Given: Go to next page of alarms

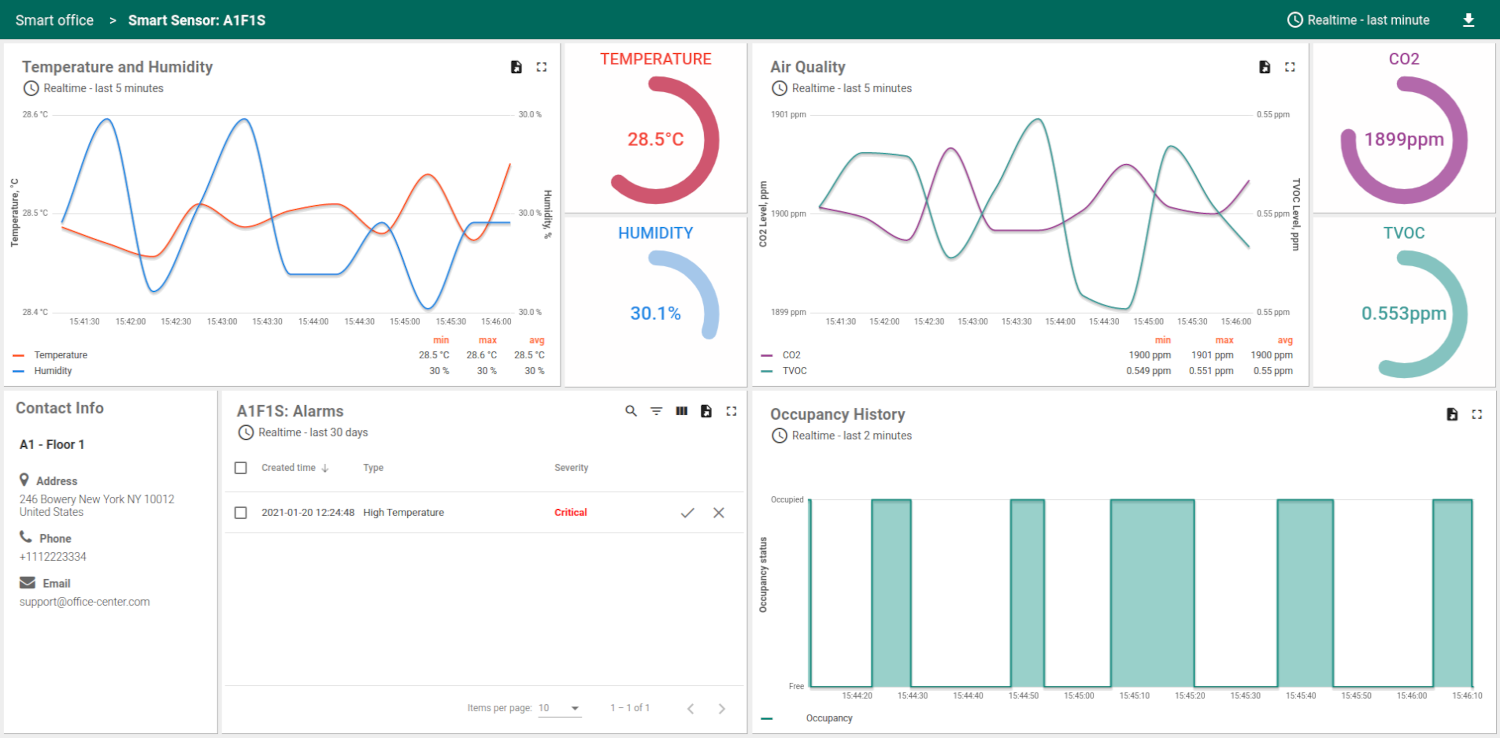Looking at the screenshot, I should [x=722, y=707].
